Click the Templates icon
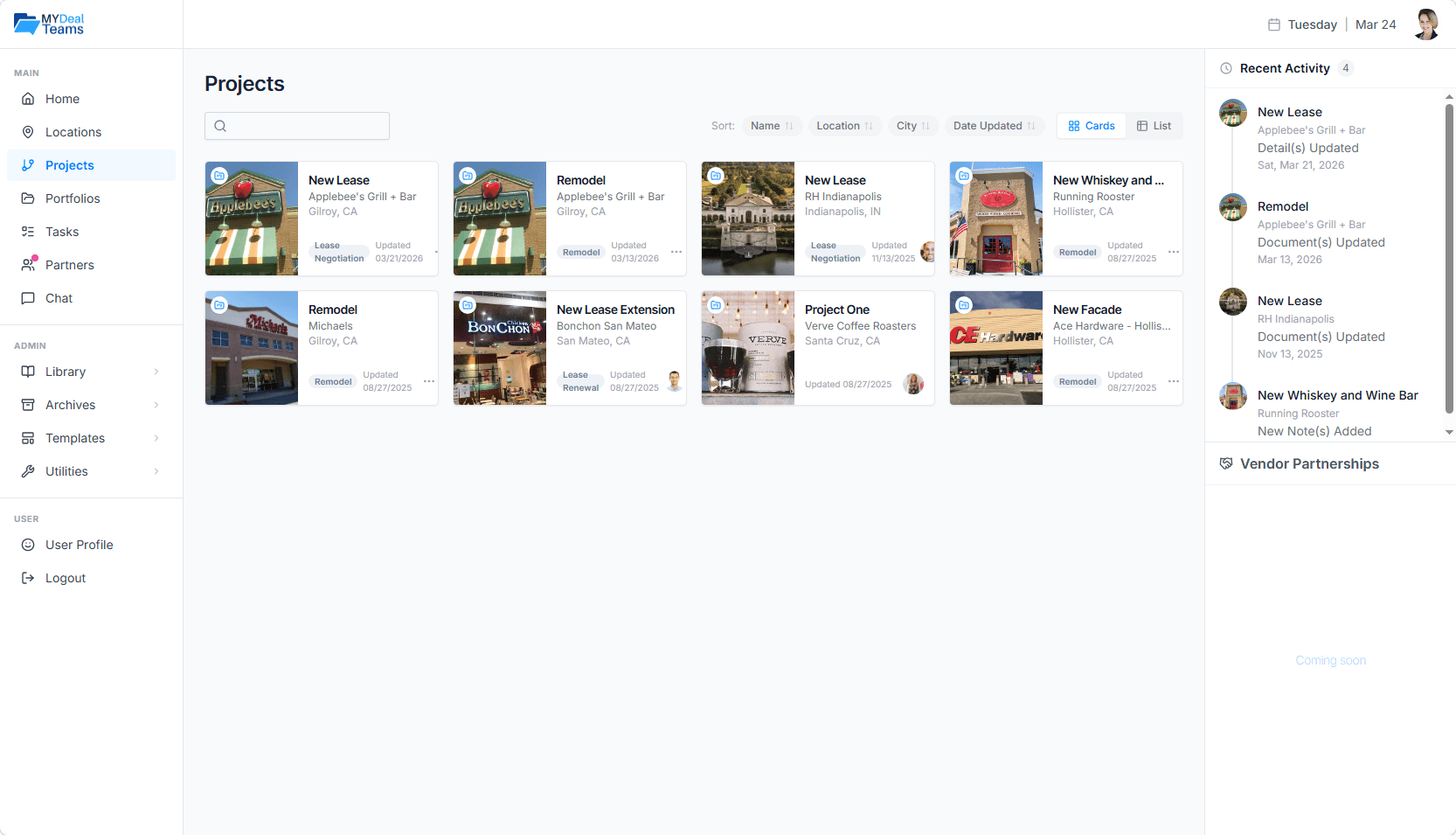The height and width of the screenshot is (835, 1456). pos(28,438)
